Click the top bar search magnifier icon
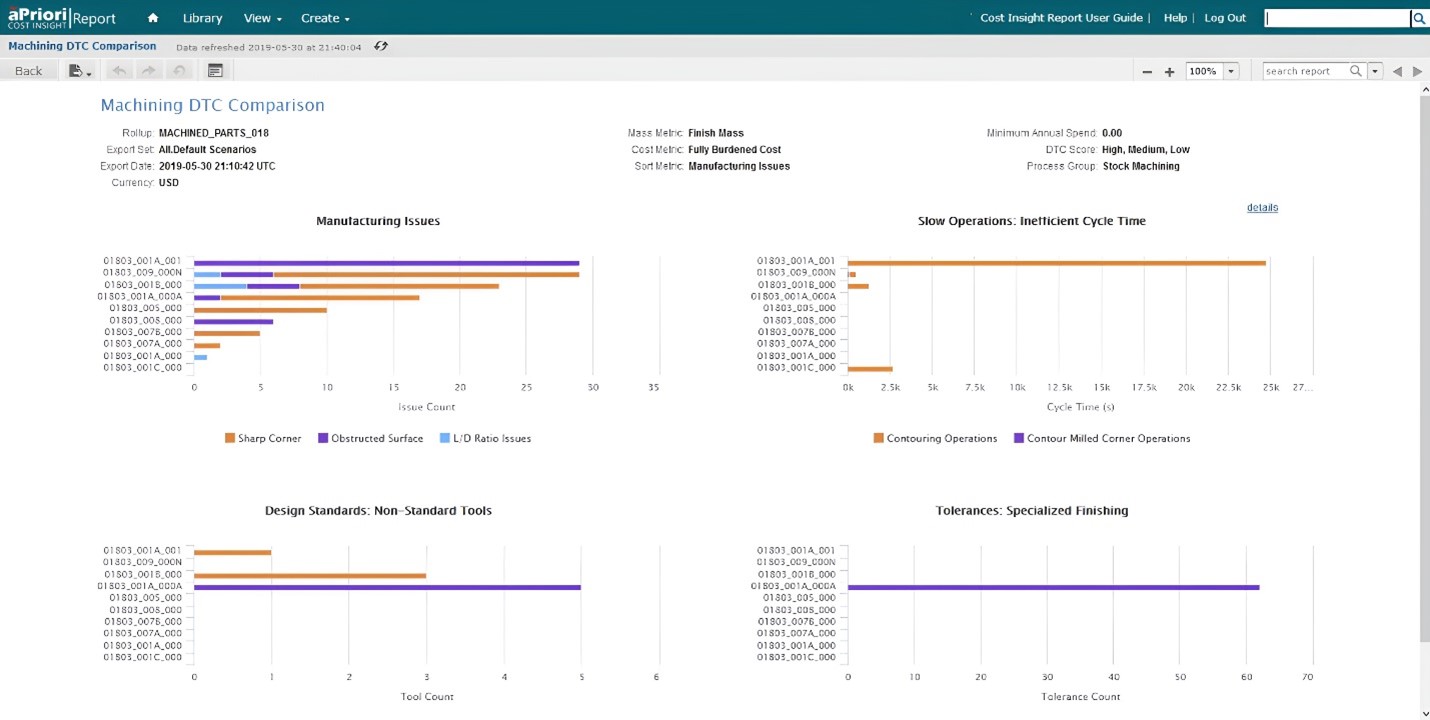 (1418, 18)
